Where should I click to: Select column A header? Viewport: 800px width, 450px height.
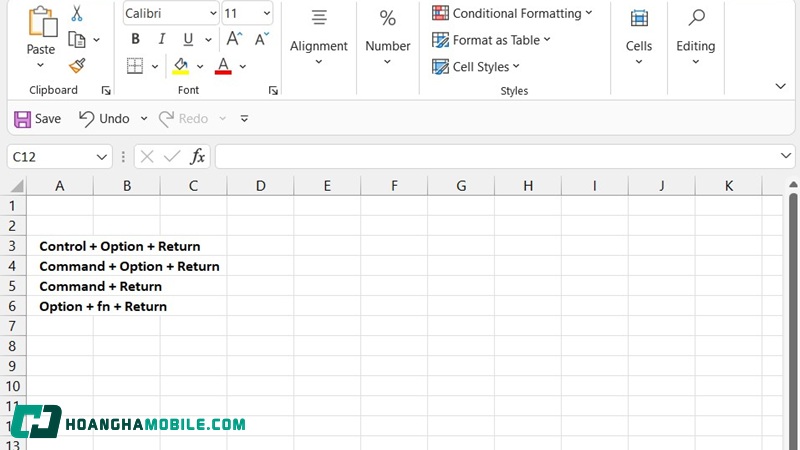(x=60, y=186)
